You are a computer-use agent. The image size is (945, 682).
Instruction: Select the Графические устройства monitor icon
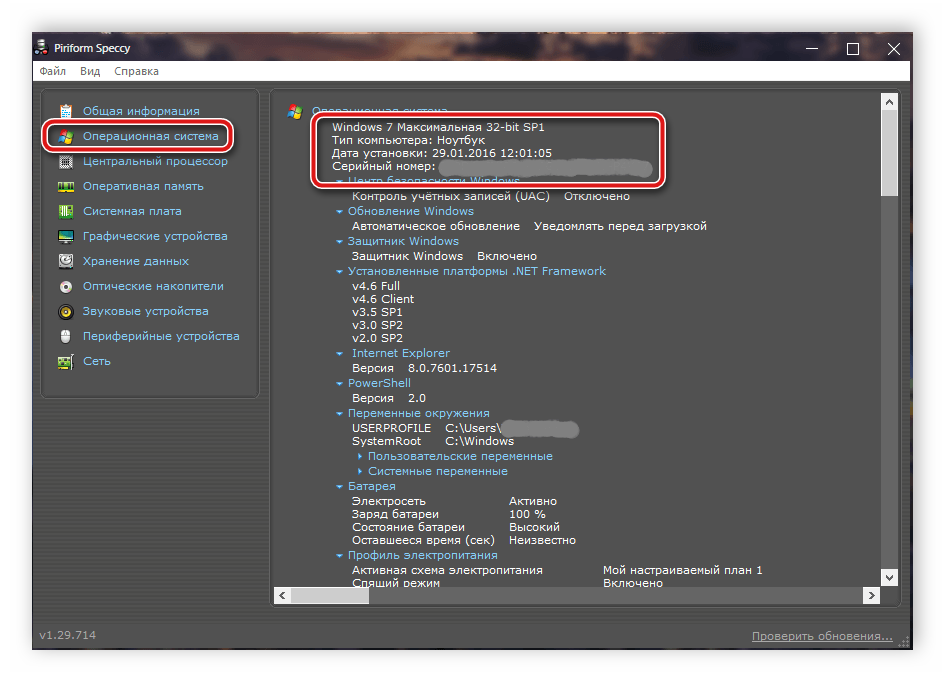(x=66, y=236)
